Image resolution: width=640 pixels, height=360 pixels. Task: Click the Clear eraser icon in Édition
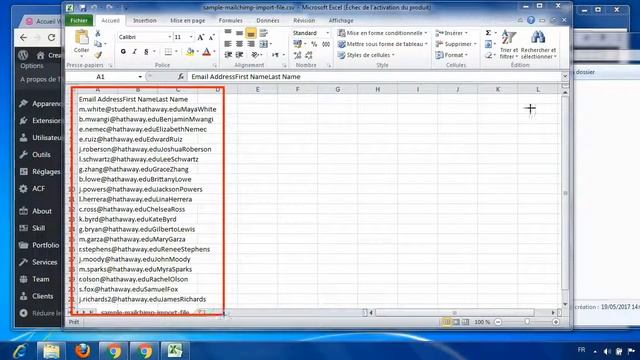coord(488,55)
